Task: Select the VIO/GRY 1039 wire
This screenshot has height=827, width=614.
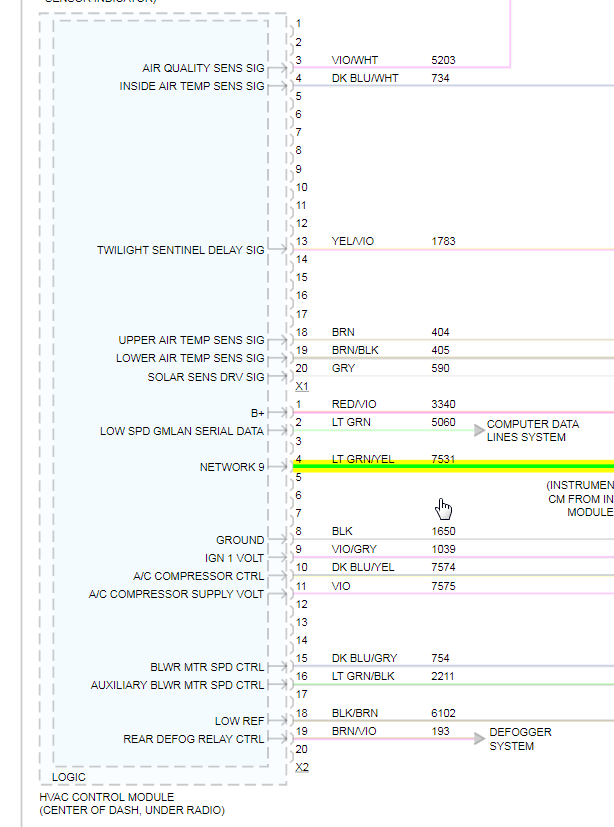Action: tap(454, 557)
